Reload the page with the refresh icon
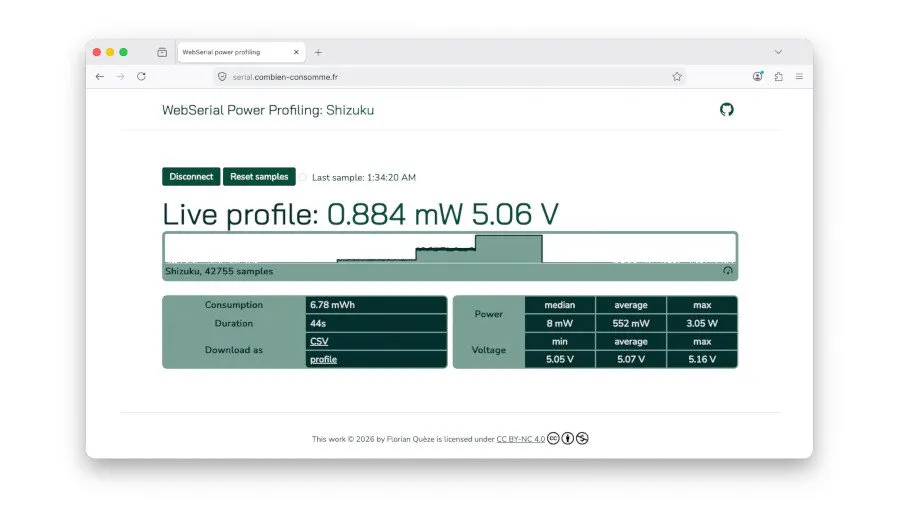Screen dimensions: 899x506 pyautogui.click(x=141, y=76)
